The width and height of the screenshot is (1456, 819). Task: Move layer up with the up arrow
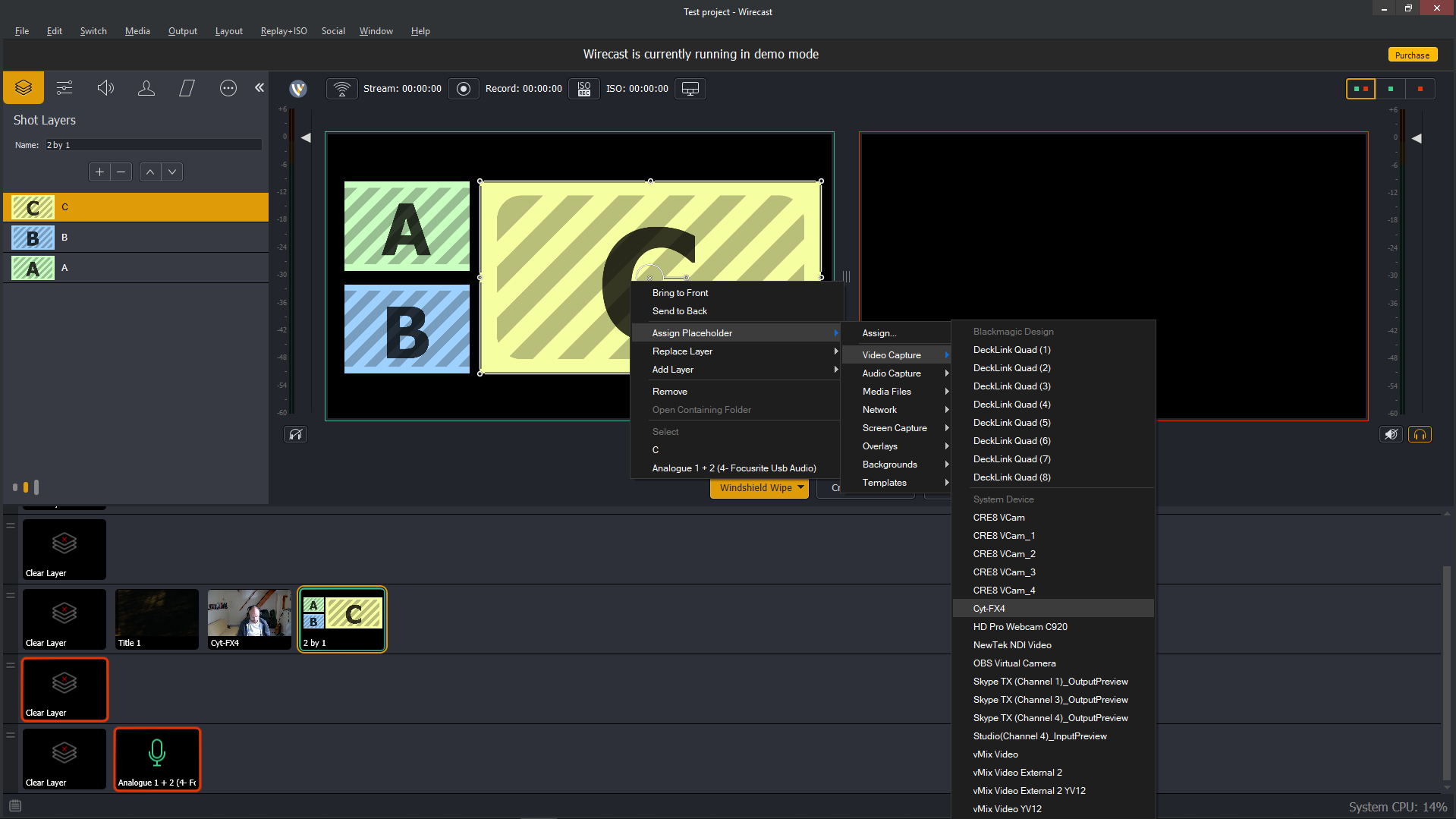click(x=150, y=172)
